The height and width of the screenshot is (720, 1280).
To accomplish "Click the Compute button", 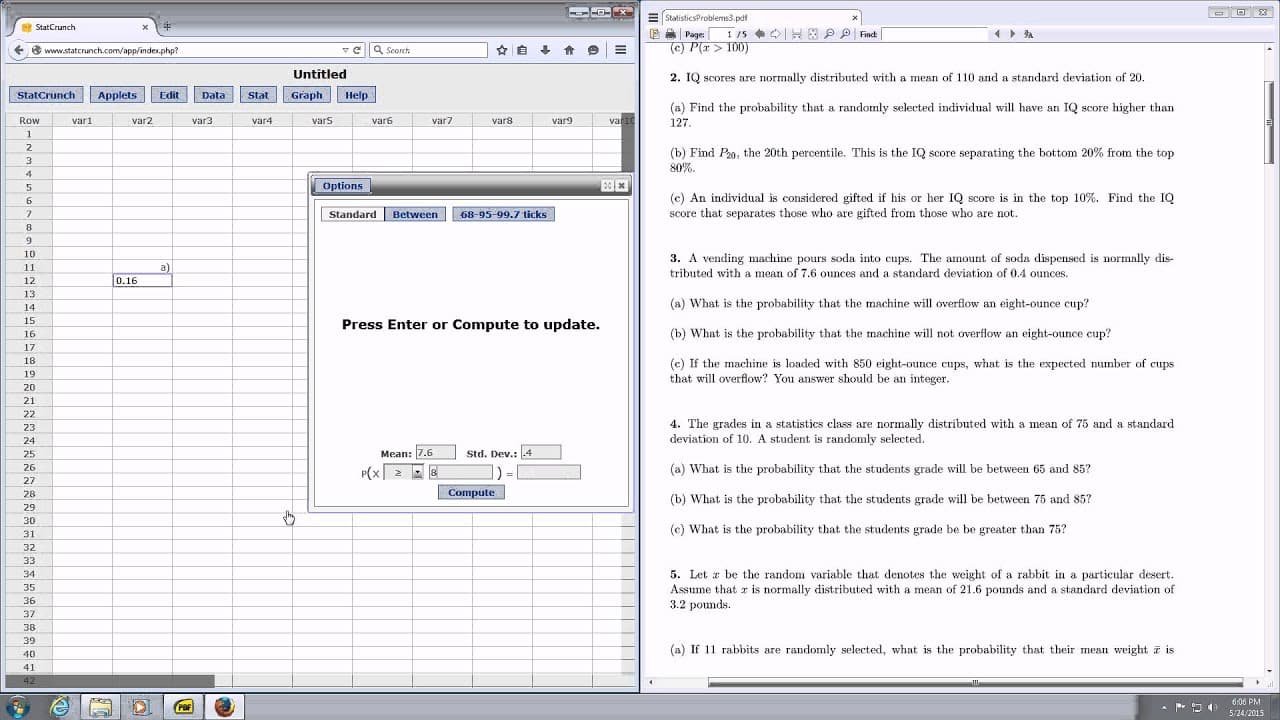I will [x=471, y=492].
